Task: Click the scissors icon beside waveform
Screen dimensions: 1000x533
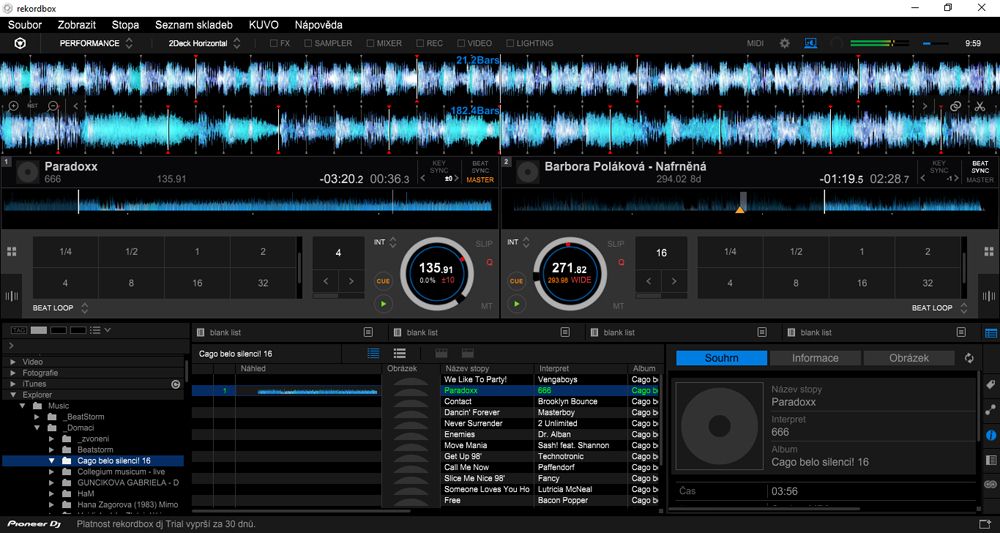Action: 980,106
